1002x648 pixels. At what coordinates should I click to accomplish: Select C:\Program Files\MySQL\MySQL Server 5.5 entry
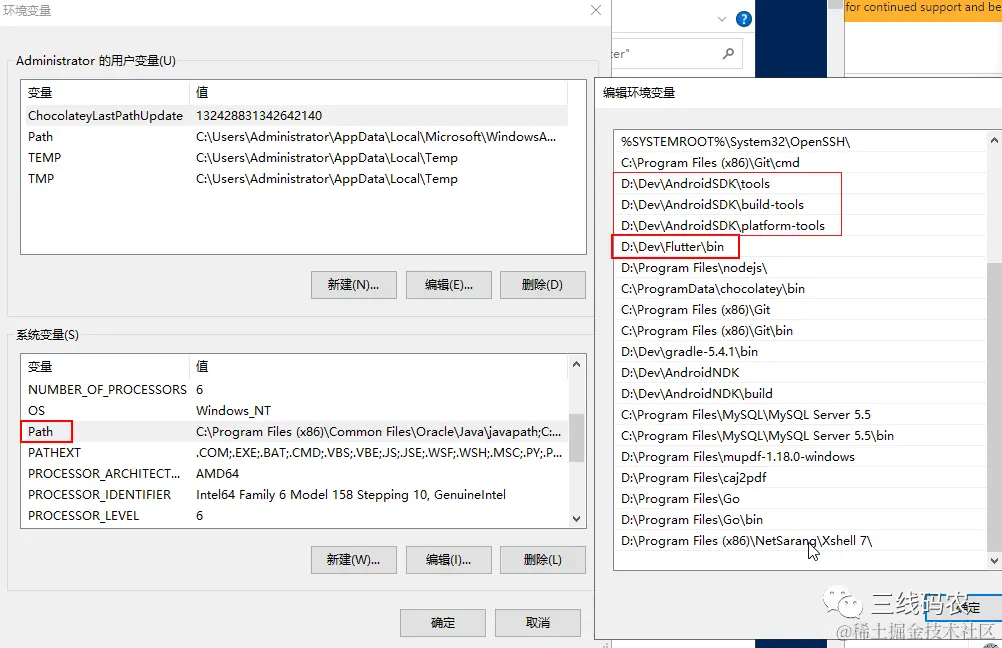click(800, 415)
